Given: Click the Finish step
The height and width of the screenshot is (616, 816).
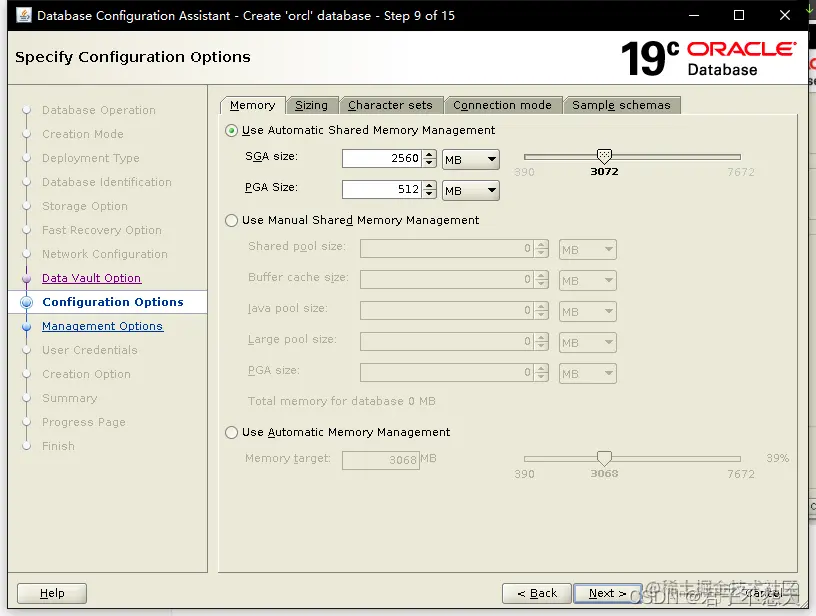Looking at the screenshot, I should tap(58, 446).
